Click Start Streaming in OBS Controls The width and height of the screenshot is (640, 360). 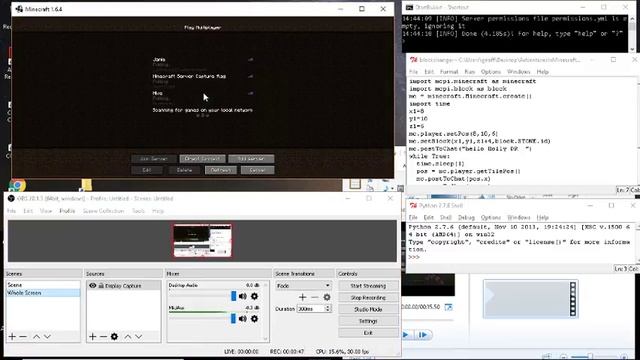point(368,286)
